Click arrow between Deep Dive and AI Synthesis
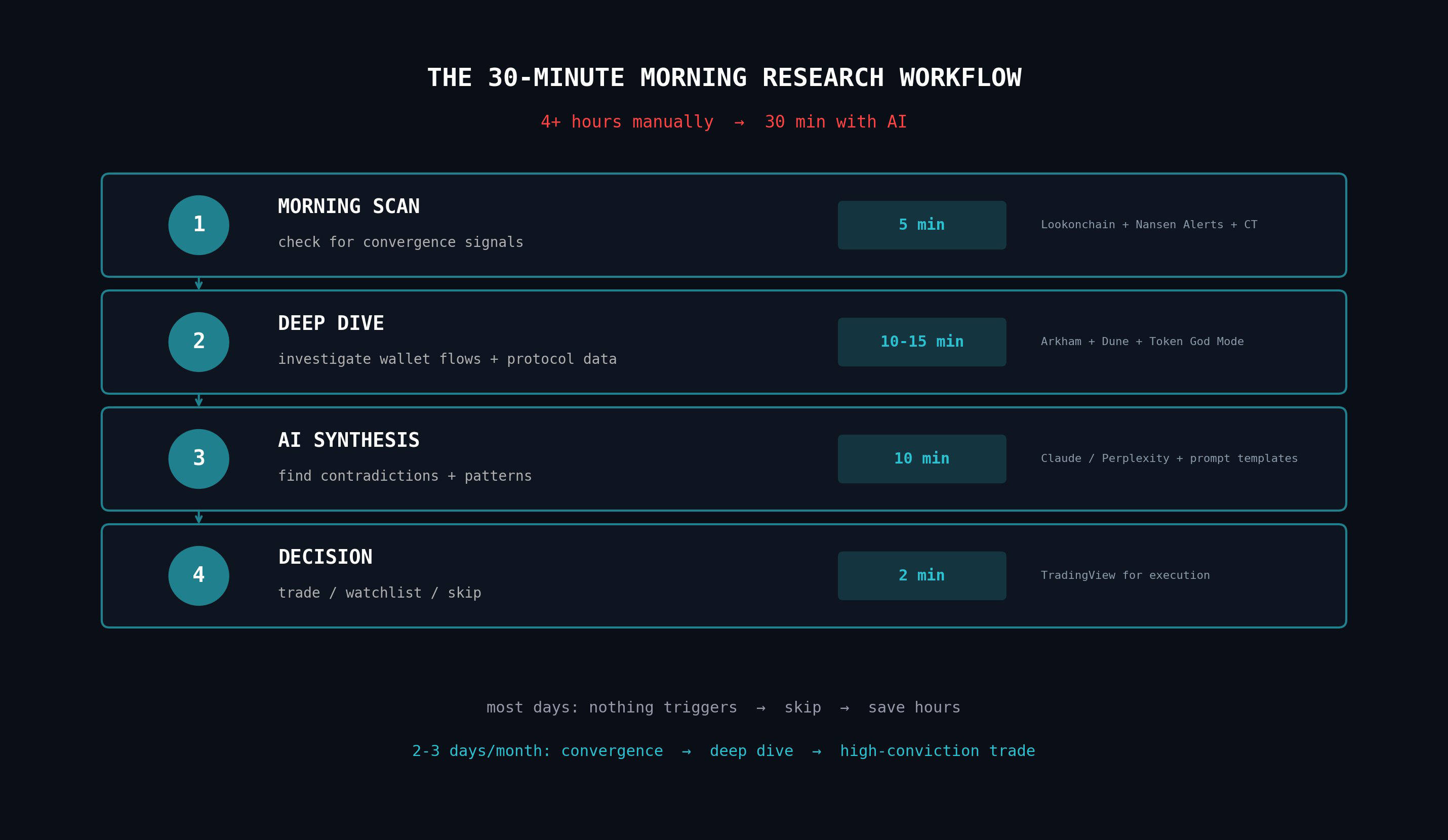Screen dimensions: 1448x840 198,401
